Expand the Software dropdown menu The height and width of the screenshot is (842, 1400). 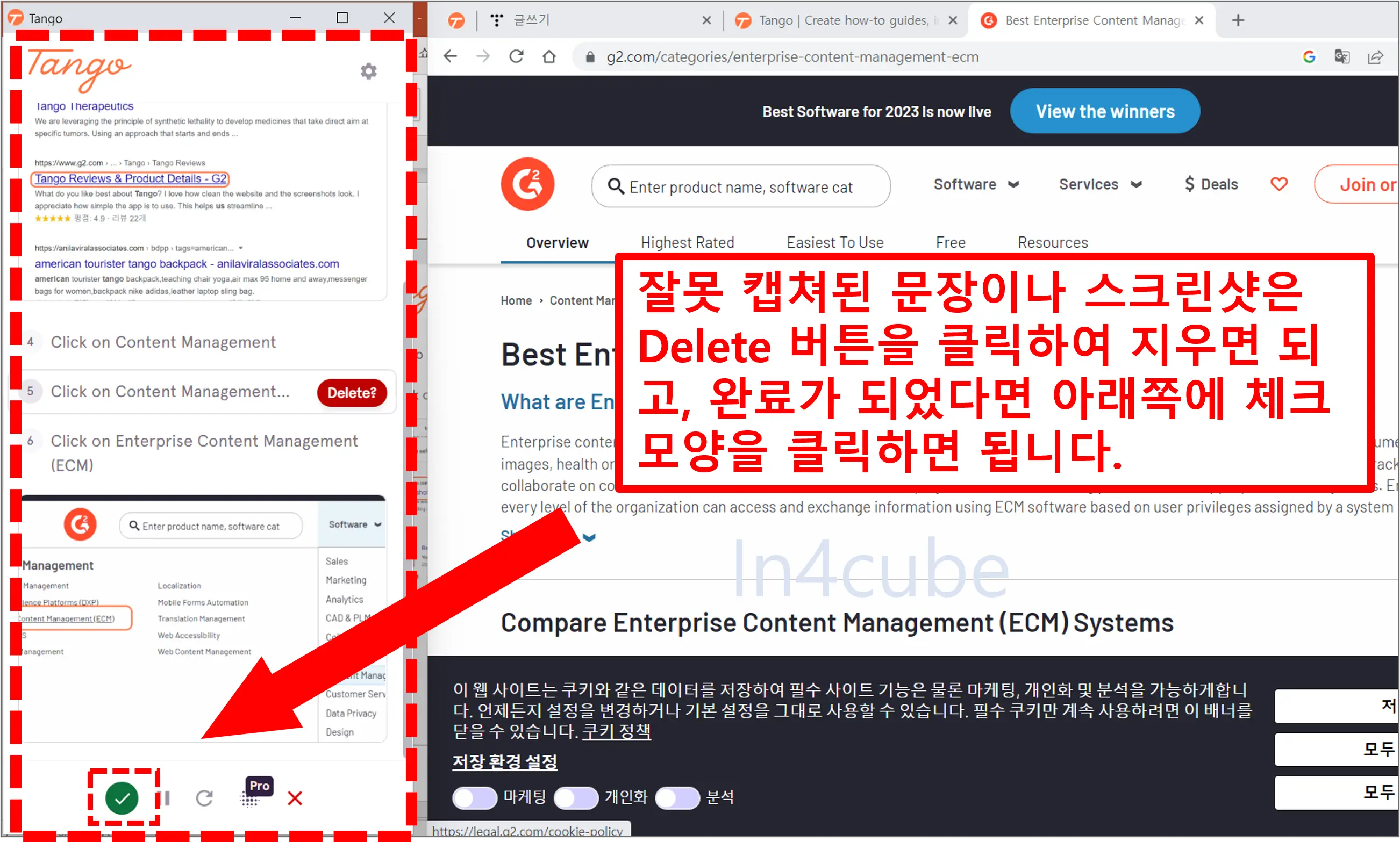tap(976, 184)
